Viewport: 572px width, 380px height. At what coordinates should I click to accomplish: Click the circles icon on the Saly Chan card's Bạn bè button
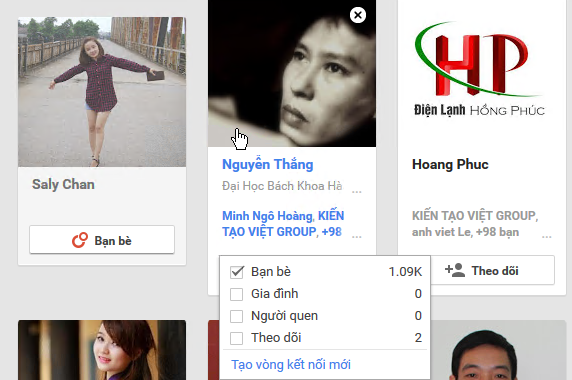tap(80, 240)
